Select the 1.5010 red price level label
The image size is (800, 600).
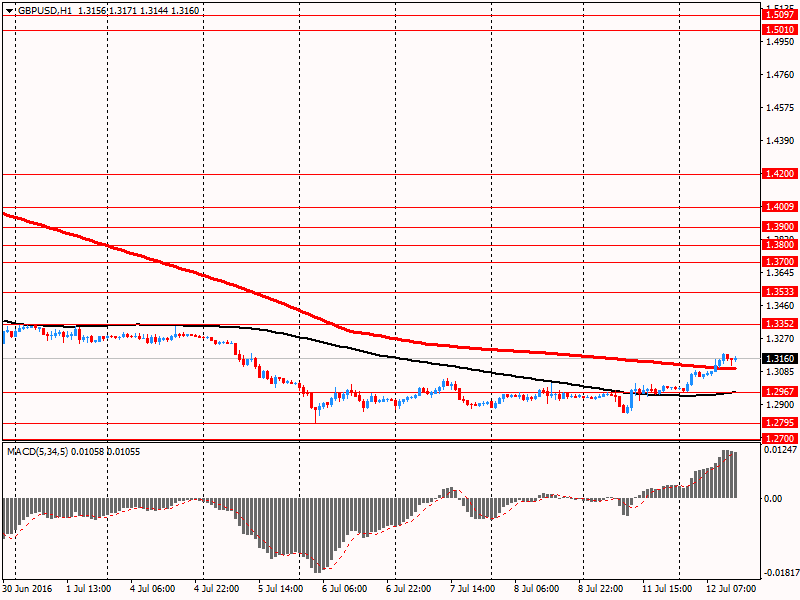point(780,30)
